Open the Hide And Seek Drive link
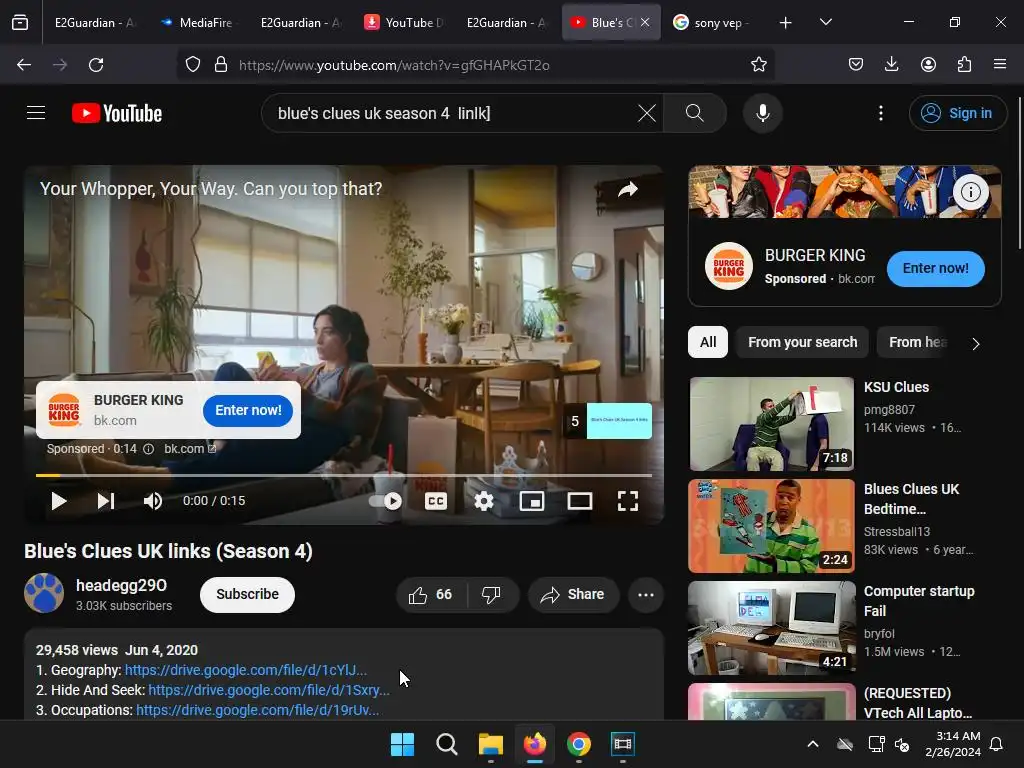Viewport: 1024px width, 768px height. [269, 690]
